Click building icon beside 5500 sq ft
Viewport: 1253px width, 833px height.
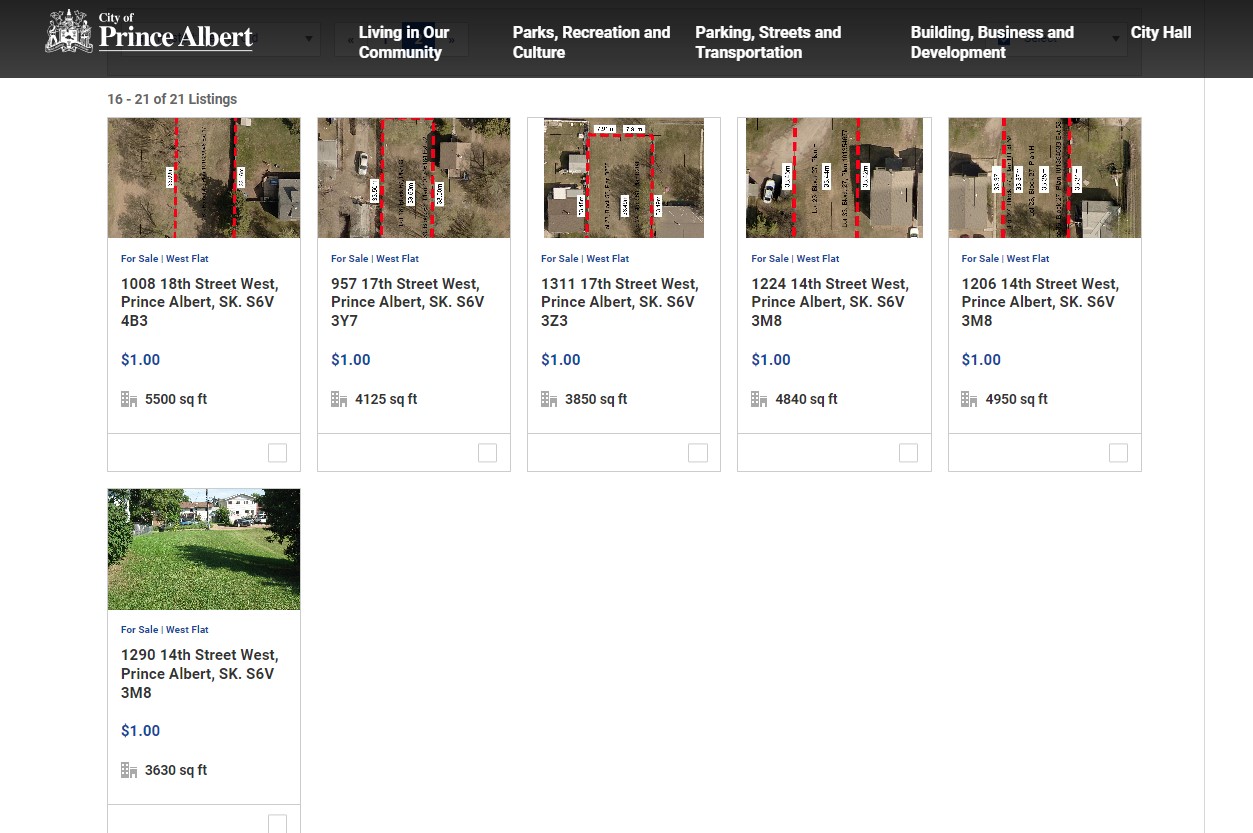click(129, 399)
